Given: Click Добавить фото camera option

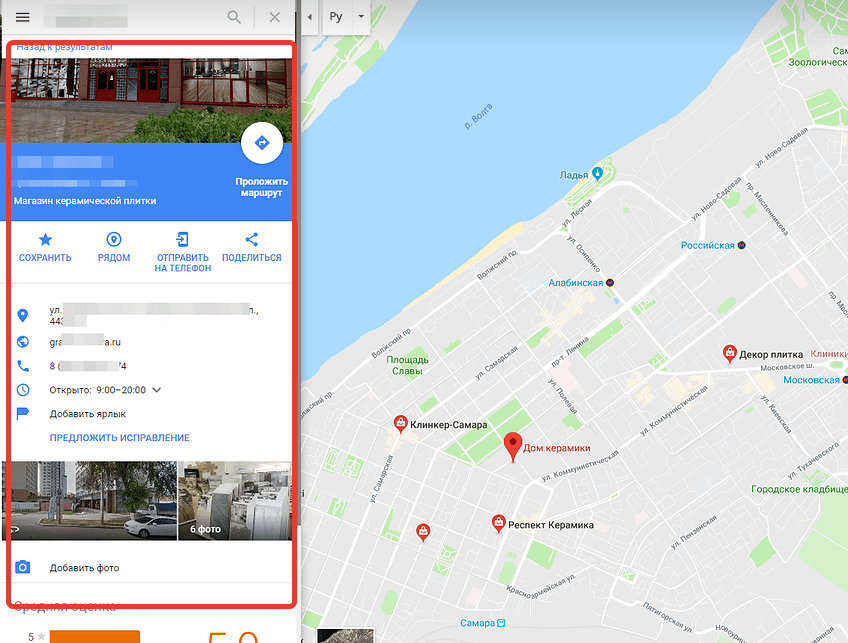Looking at the screenshot, I should click(x=84, y=568).
